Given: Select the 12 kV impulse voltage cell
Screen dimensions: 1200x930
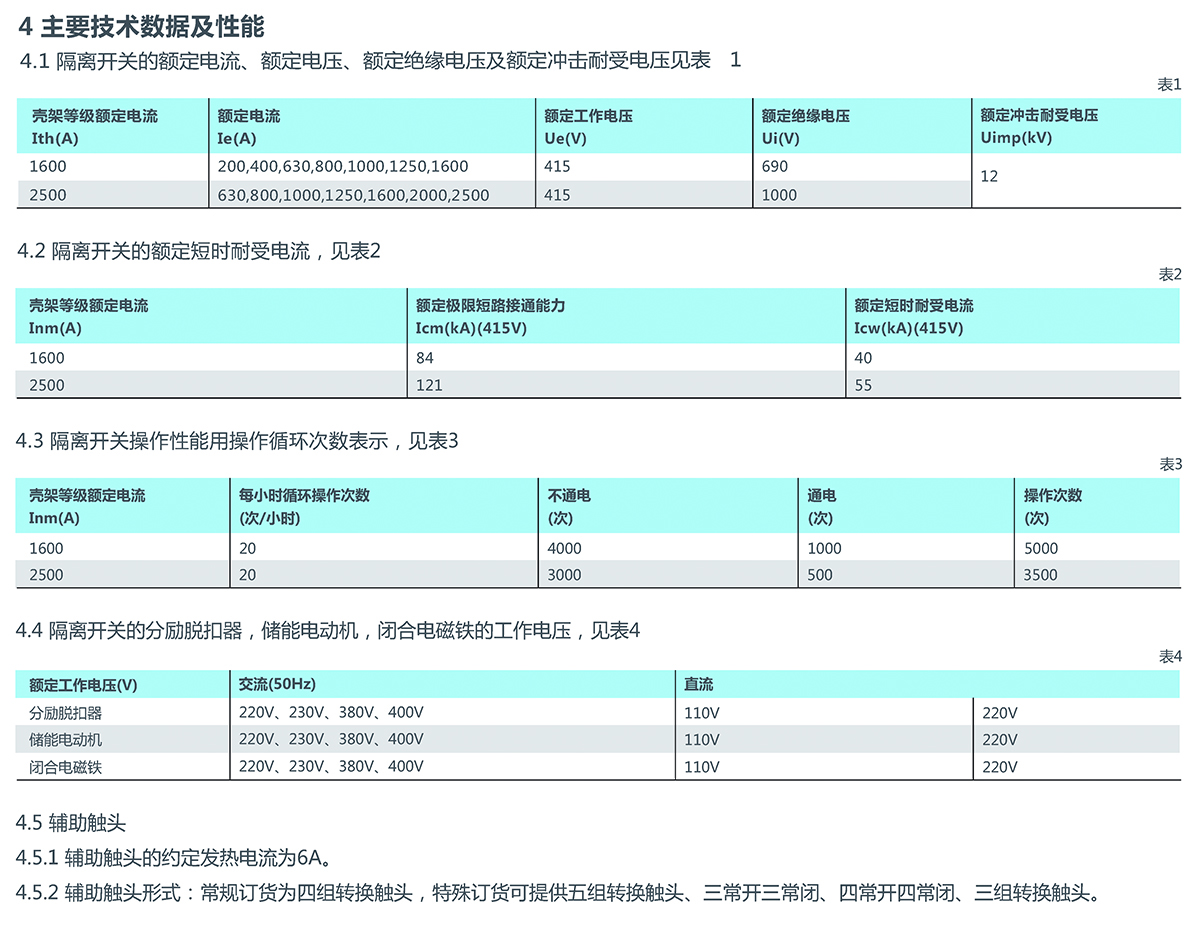Looking at the screenshot, I should pos(989,177).
